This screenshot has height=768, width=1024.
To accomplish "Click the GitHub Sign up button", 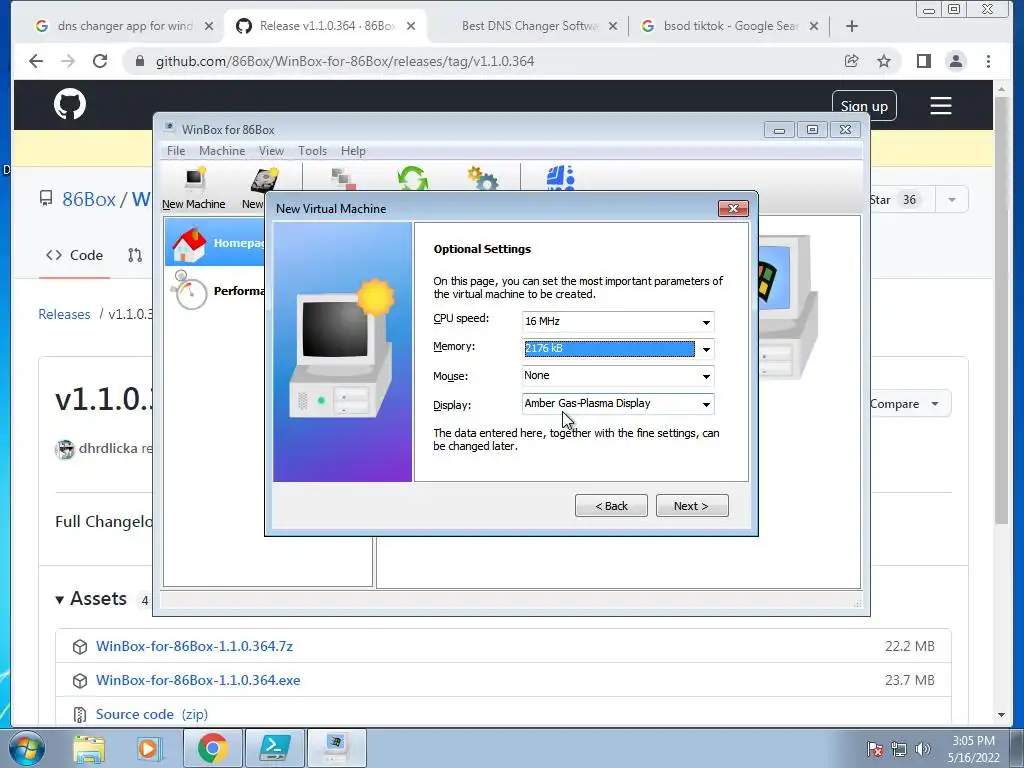I will point(864,106).
